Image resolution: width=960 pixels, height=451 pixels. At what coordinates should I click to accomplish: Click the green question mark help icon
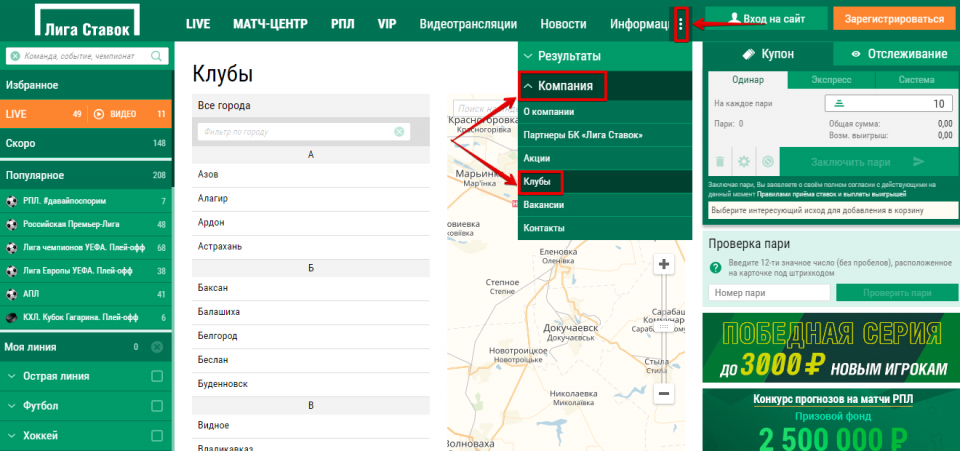click(715, 268)
